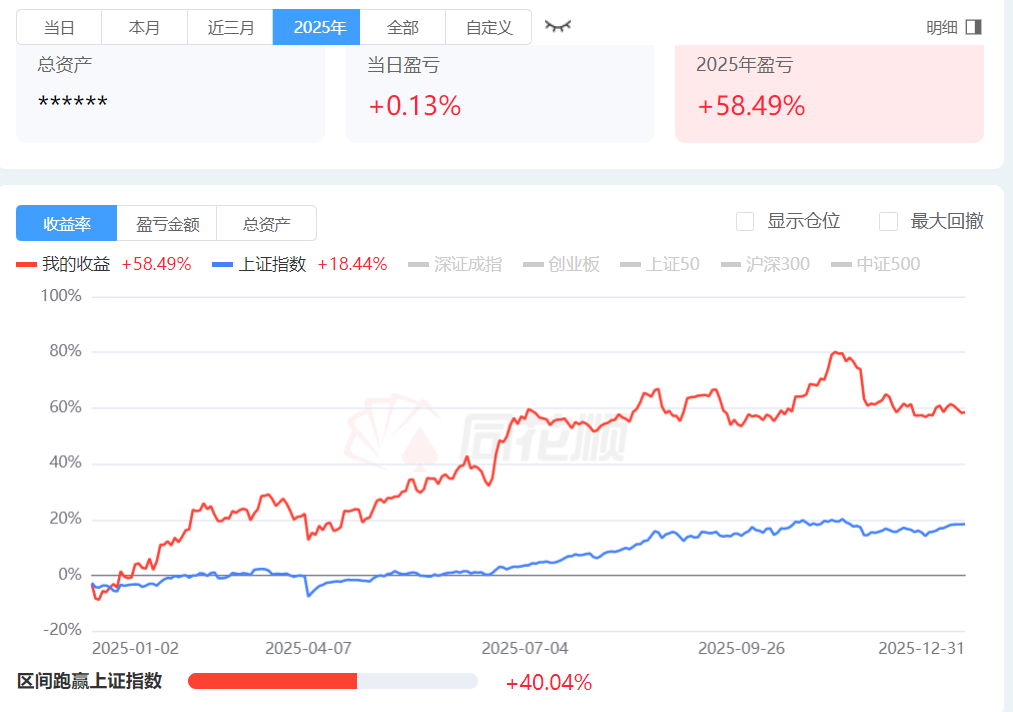
Task: Switch chart to 盈亏金额 view
Action: click(167, 224)
